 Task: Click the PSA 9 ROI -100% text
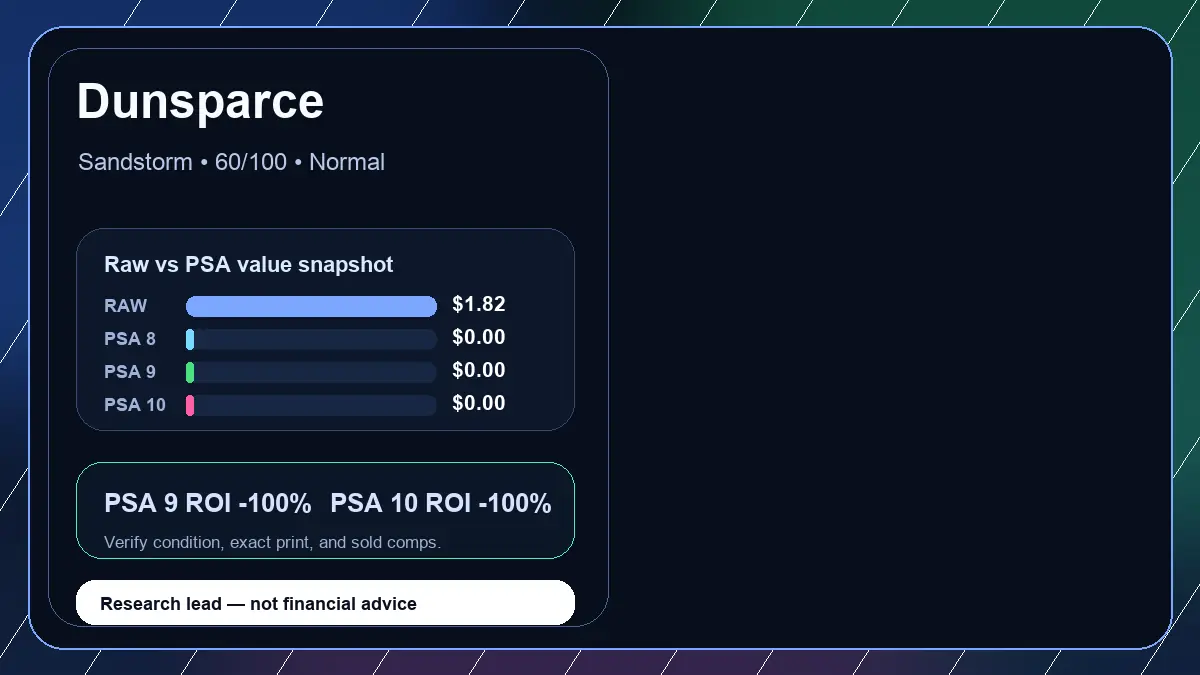point(208,504)
